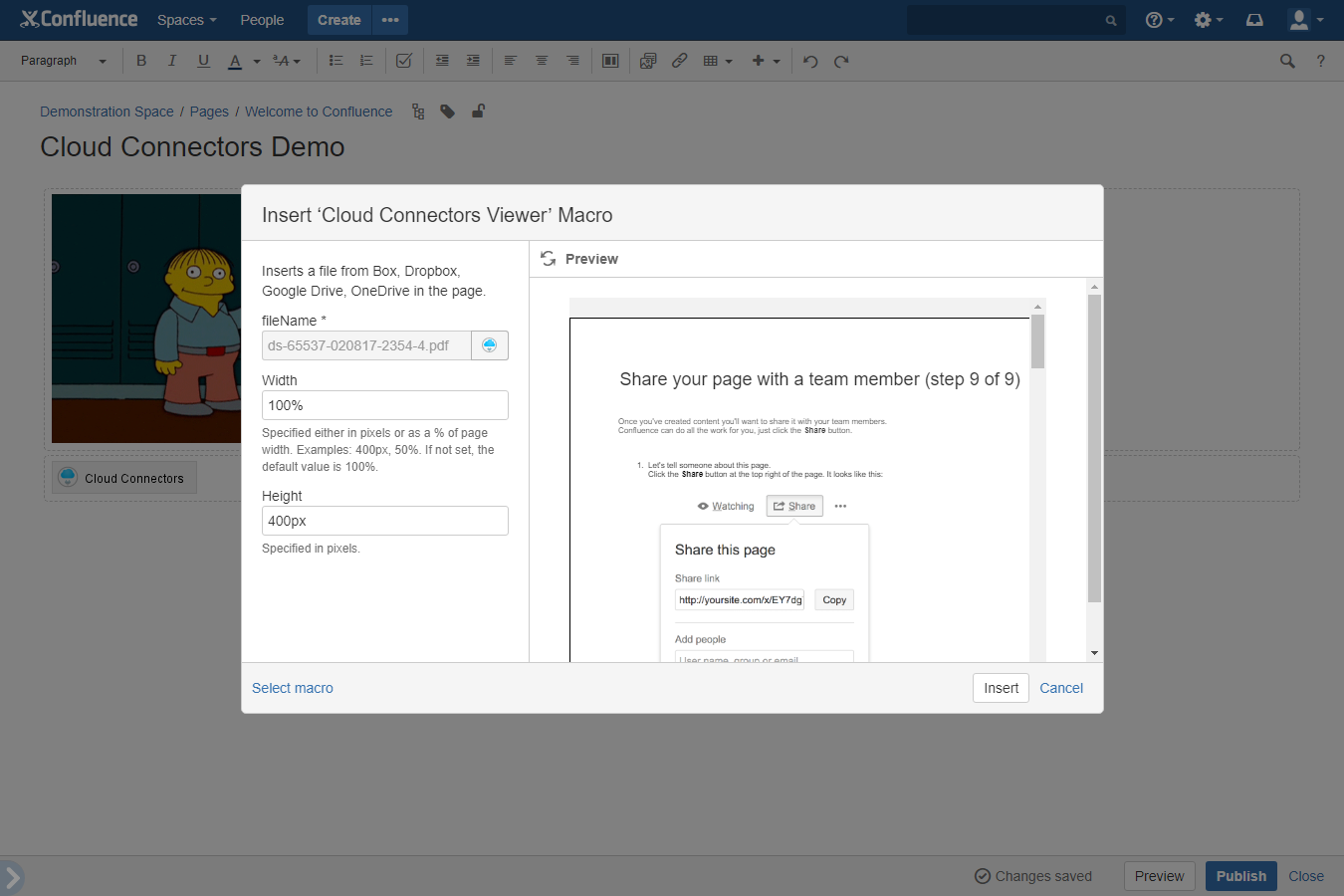This screenshot has width=1344, height=896.
Task: Redo the last change
Action: coord(841,61)
